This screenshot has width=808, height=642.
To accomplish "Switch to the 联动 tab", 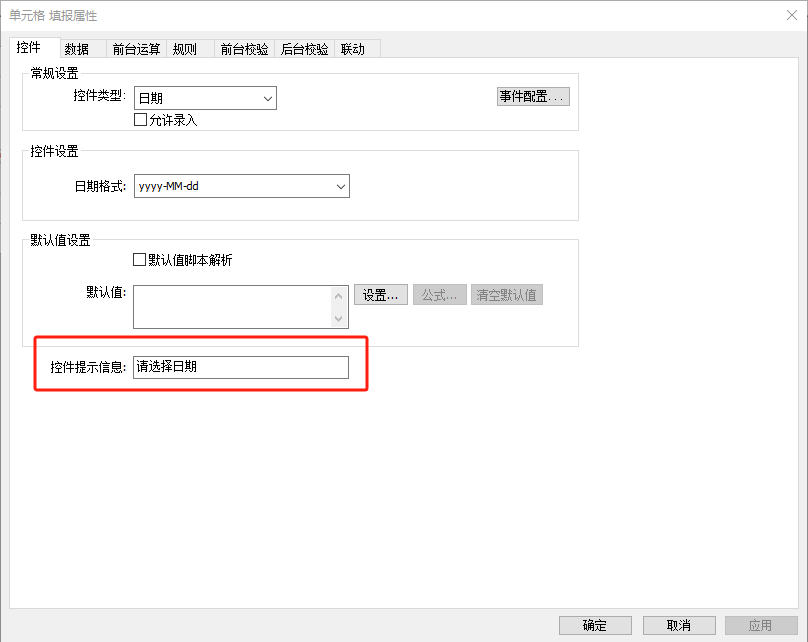I will [x=352, y=49].
